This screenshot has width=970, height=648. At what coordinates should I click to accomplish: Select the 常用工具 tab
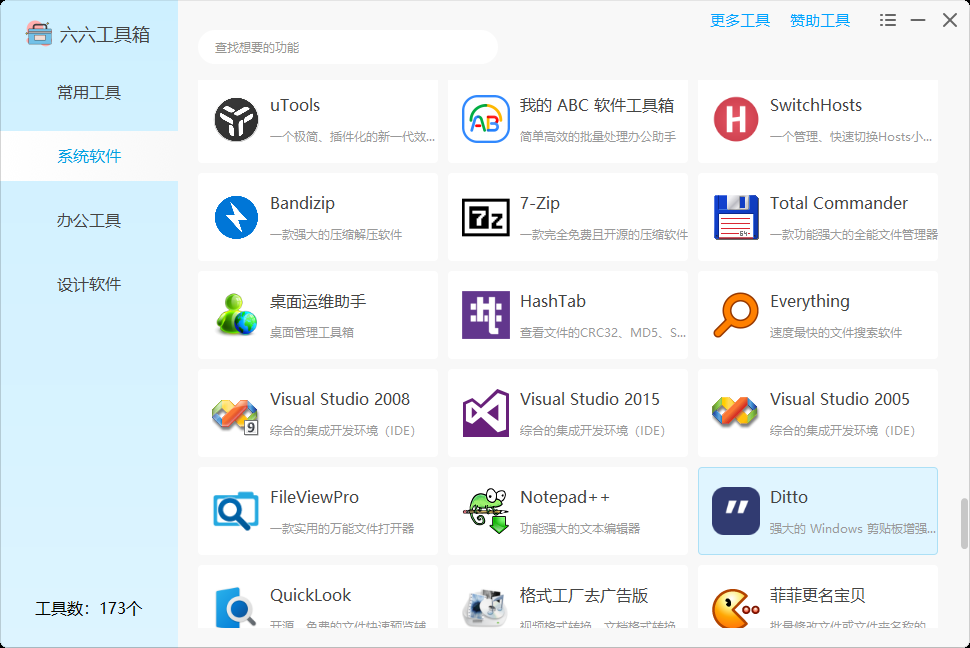[89, 93]
